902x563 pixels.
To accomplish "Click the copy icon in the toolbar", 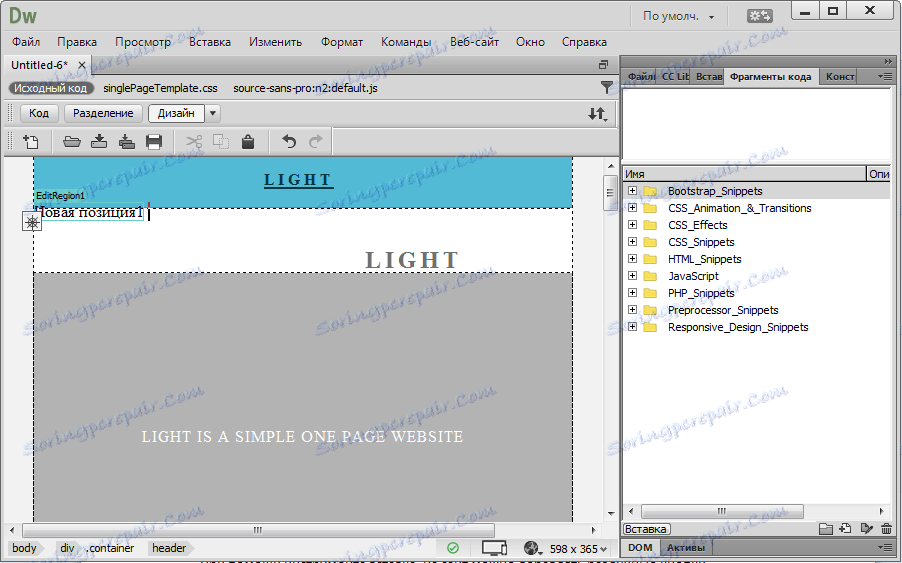I will click(x=221, y=141).
